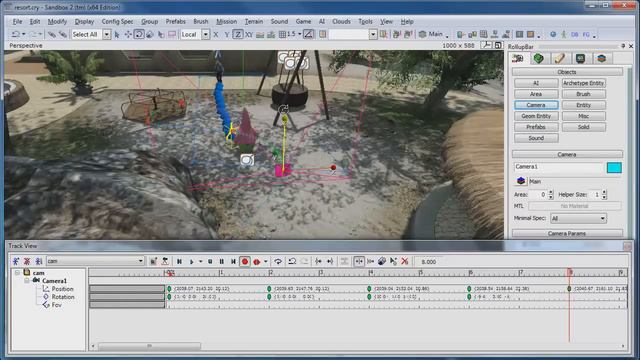Screen dimensions: 640x360
Task: Open the Minimal Spec All dropdown
Action: click(578, 218)
